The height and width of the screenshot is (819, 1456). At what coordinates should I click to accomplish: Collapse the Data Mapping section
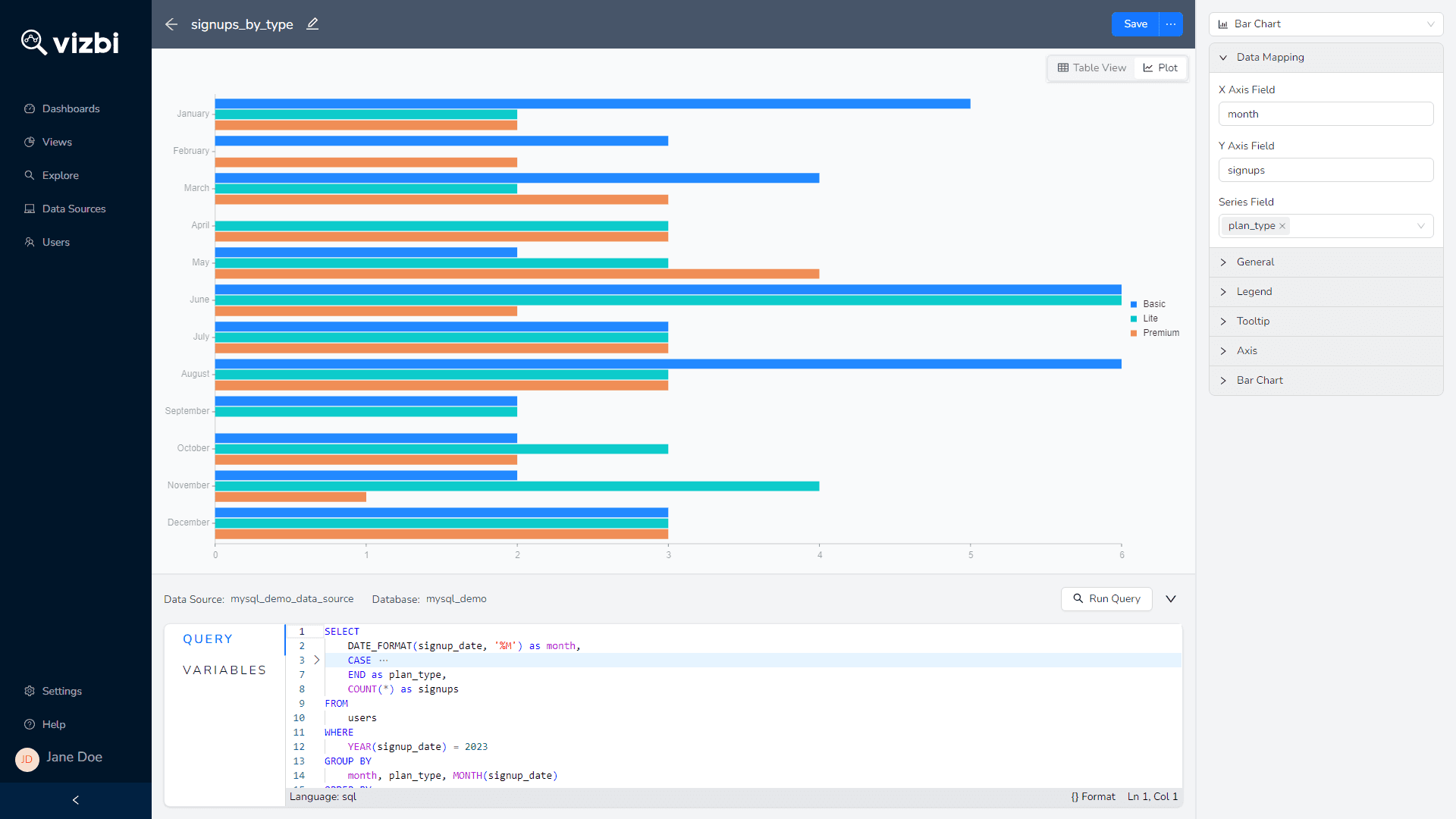[1326, 57]
